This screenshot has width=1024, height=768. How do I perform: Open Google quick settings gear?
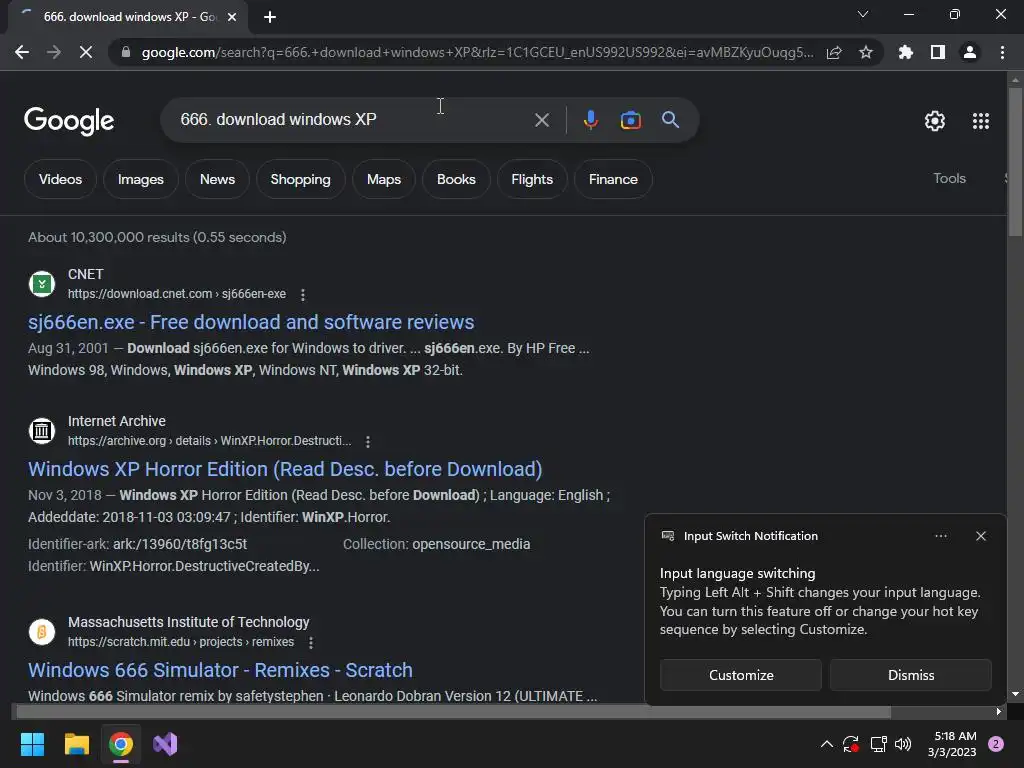tap(935, 121)
